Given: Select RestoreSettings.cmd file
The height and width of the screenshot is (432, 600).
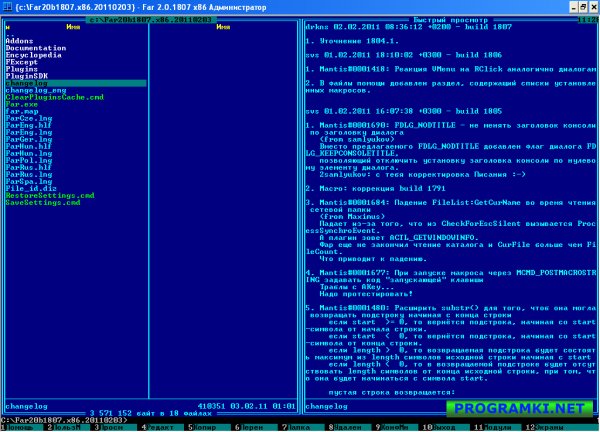Looking at the screenshot, I should tap(50, 196).
